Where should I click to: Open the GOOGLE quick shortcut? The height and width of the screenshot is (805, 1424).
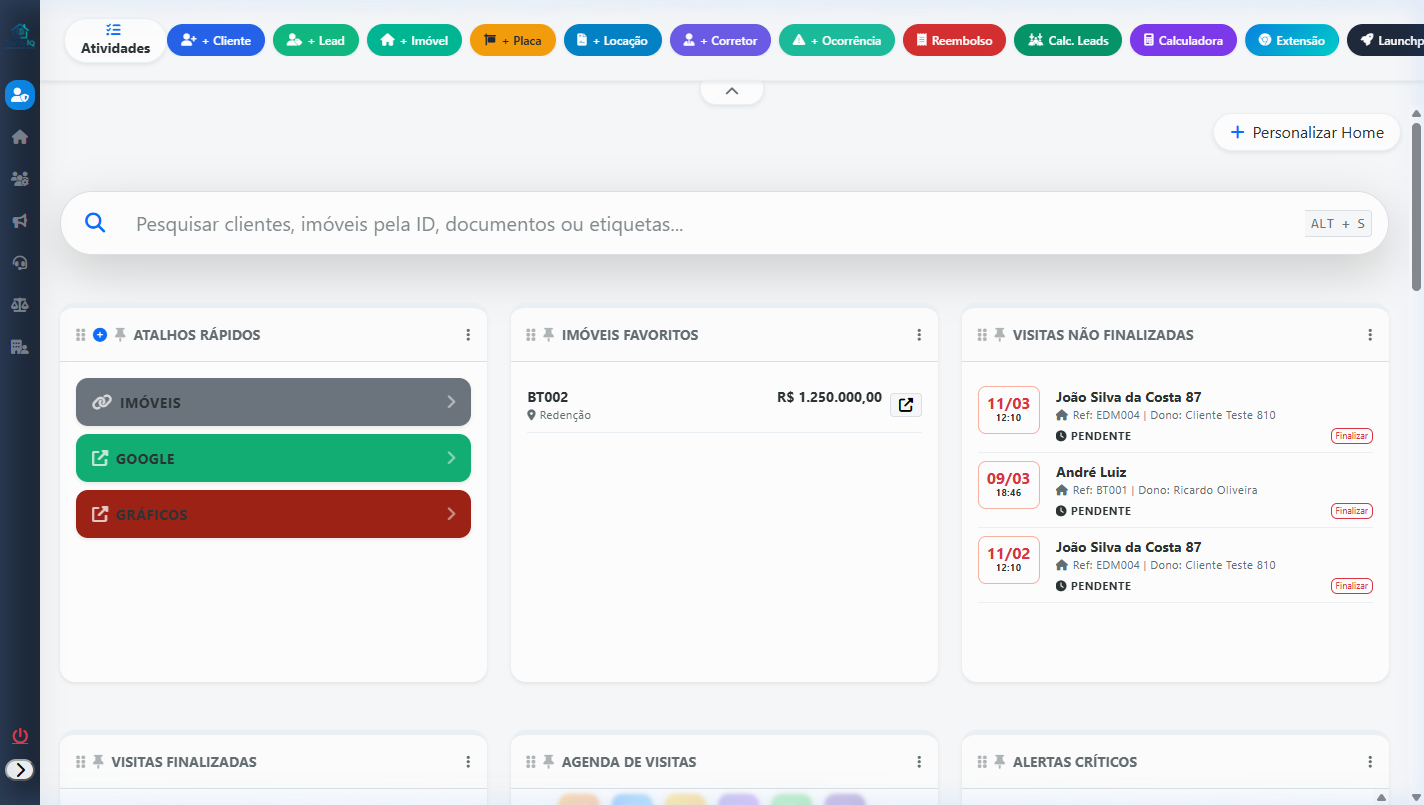click(x=273, y=458)
